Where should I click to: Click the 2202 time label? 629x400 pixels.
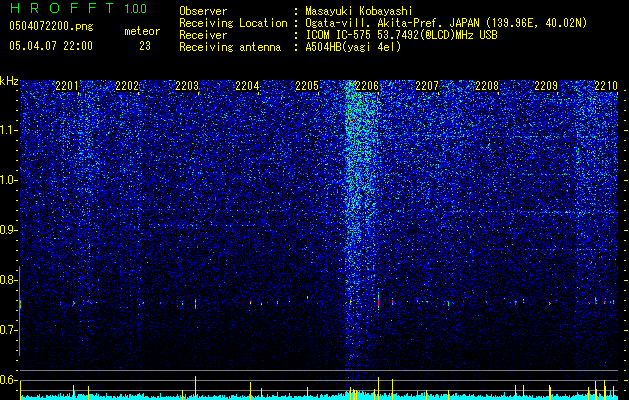pos(127,85)
